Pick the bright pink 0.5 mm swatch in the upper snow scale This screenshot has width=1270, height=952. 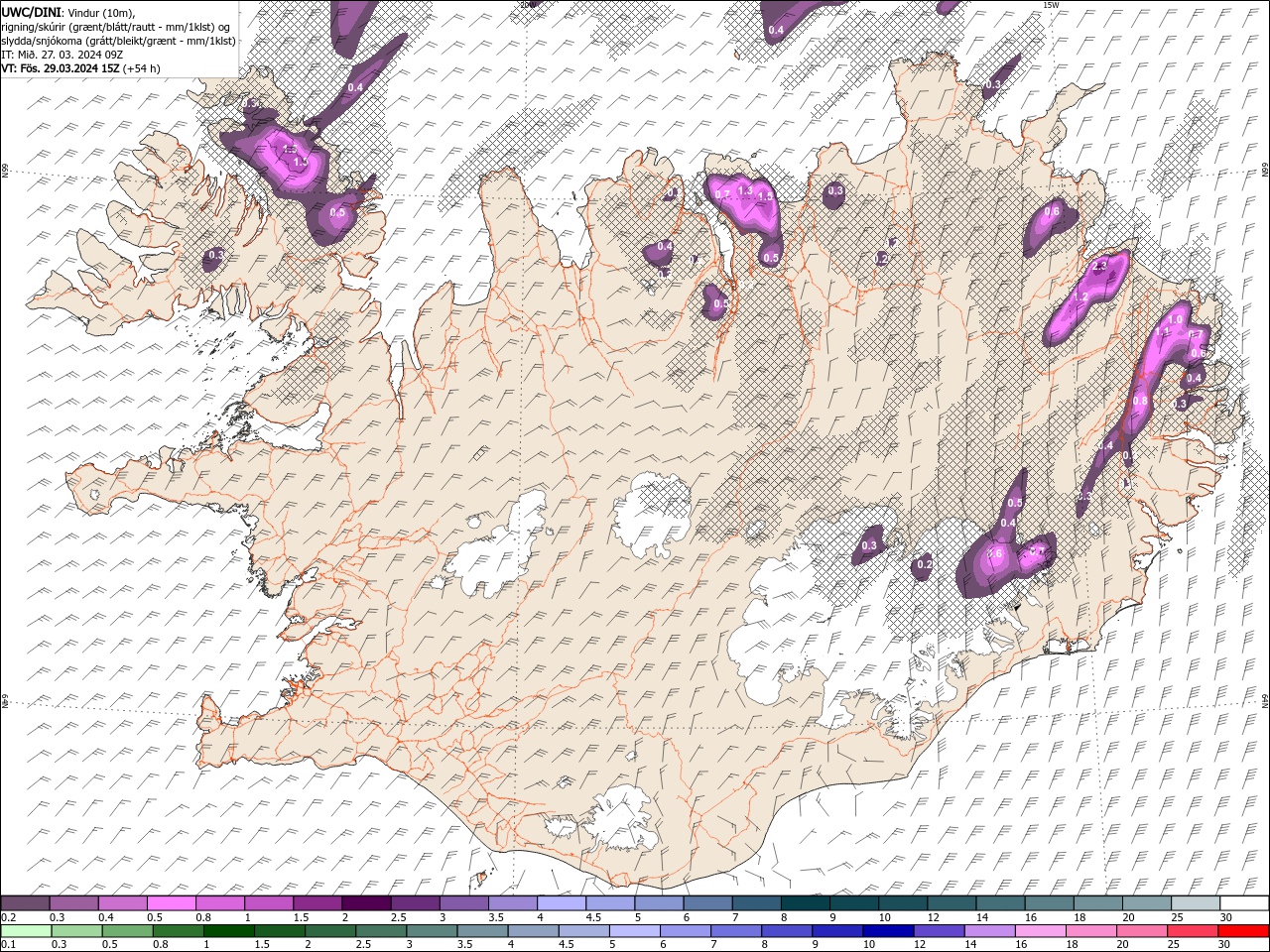coord(171,903)
